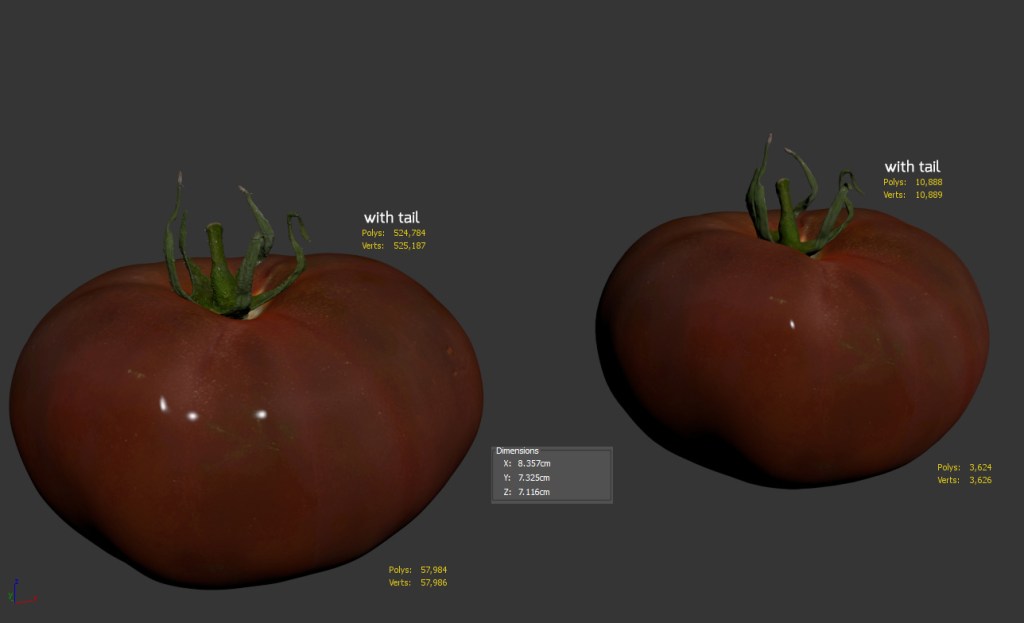This screenshot has height=623, width=1024.
Task: Click the Z dimension value 7.116cm
Action: tap(534, 492)
